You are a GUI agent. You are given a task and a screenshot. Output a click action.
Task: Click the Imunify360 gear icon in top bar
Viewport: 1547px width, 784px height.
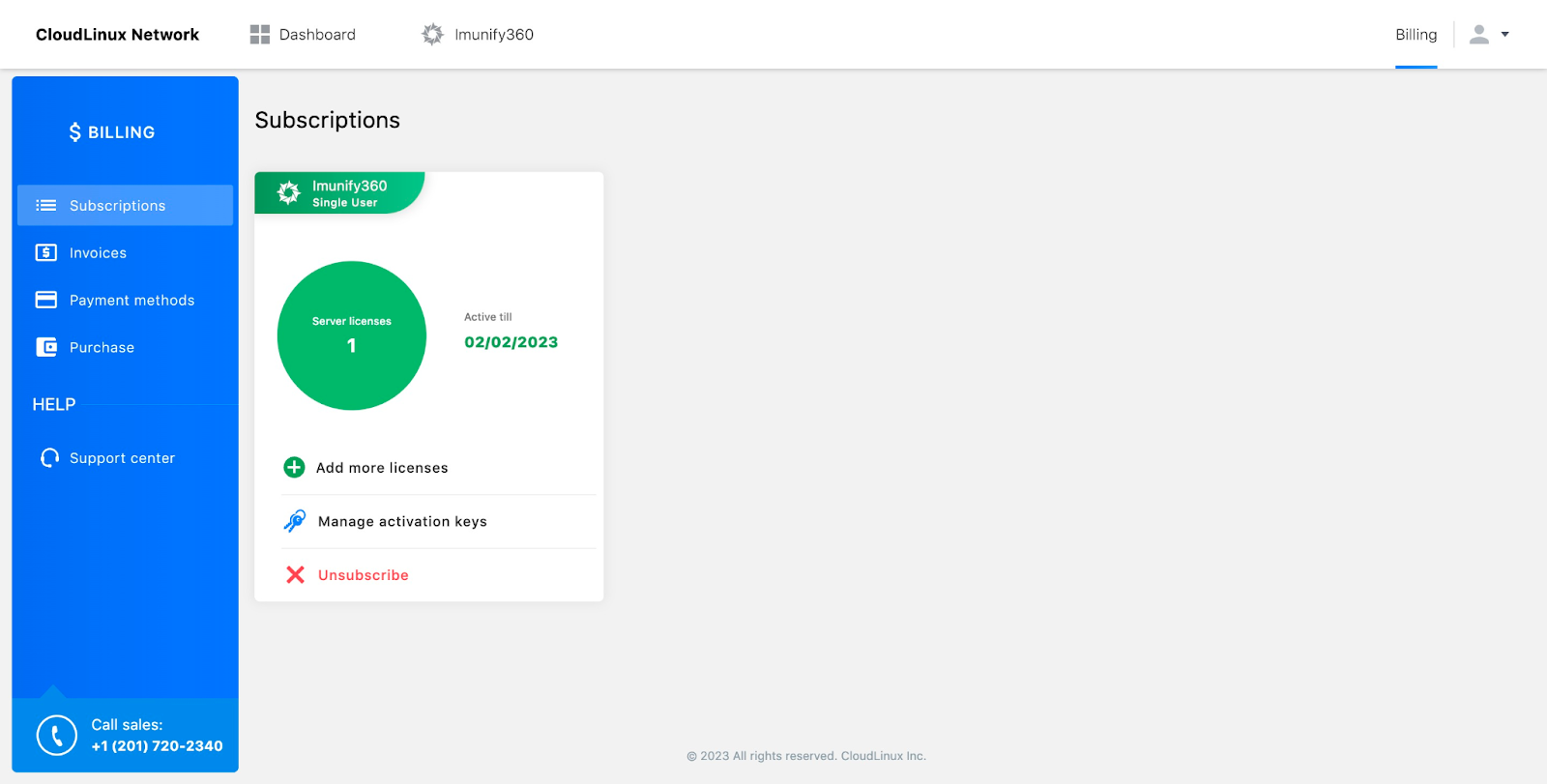tap(432, 34)
